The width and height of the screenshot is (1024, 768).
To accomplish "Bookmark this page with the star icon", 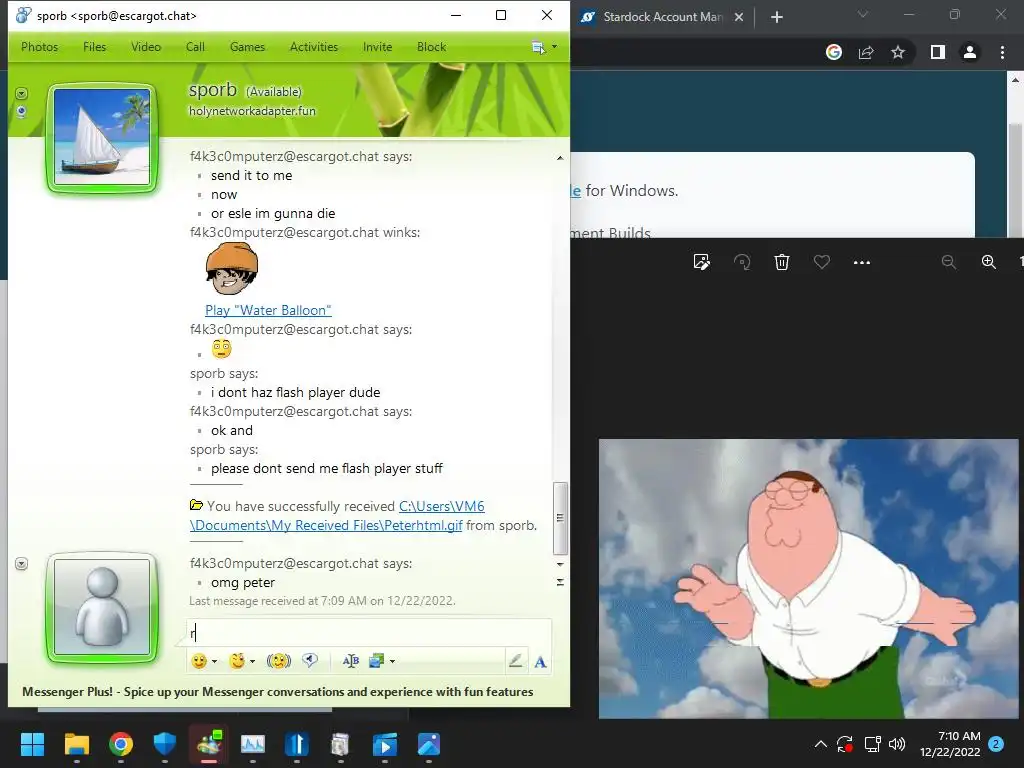I will [898, 52].
